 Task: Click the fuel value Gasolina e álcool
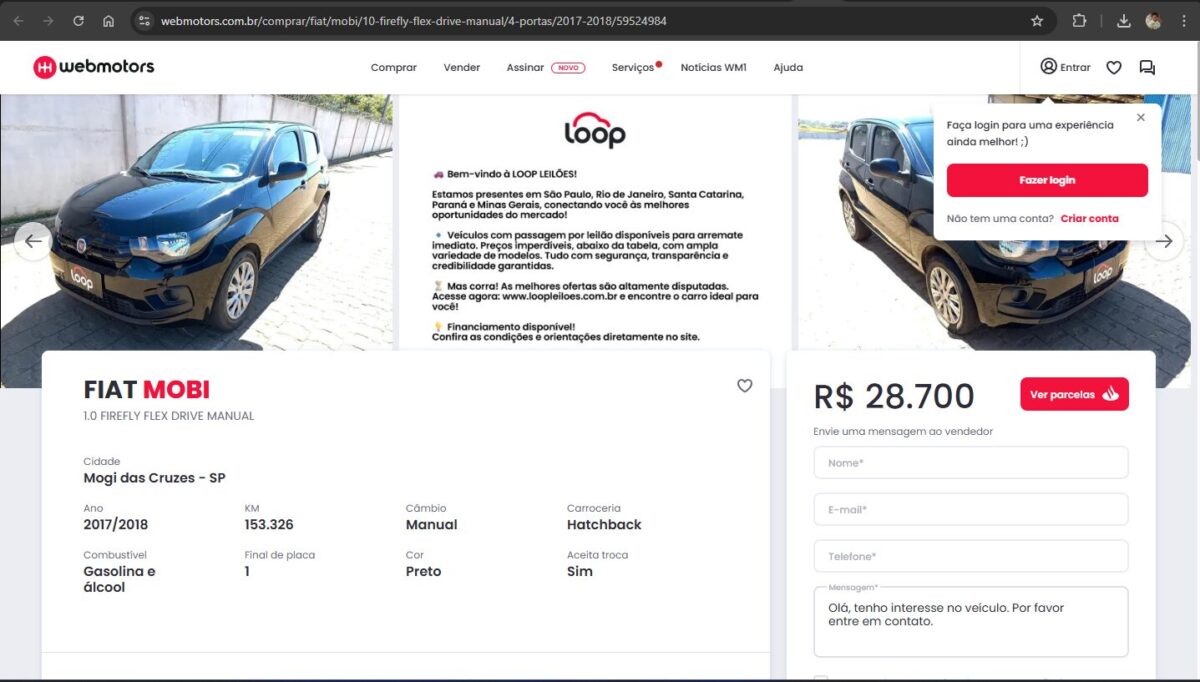click(119, 579)
